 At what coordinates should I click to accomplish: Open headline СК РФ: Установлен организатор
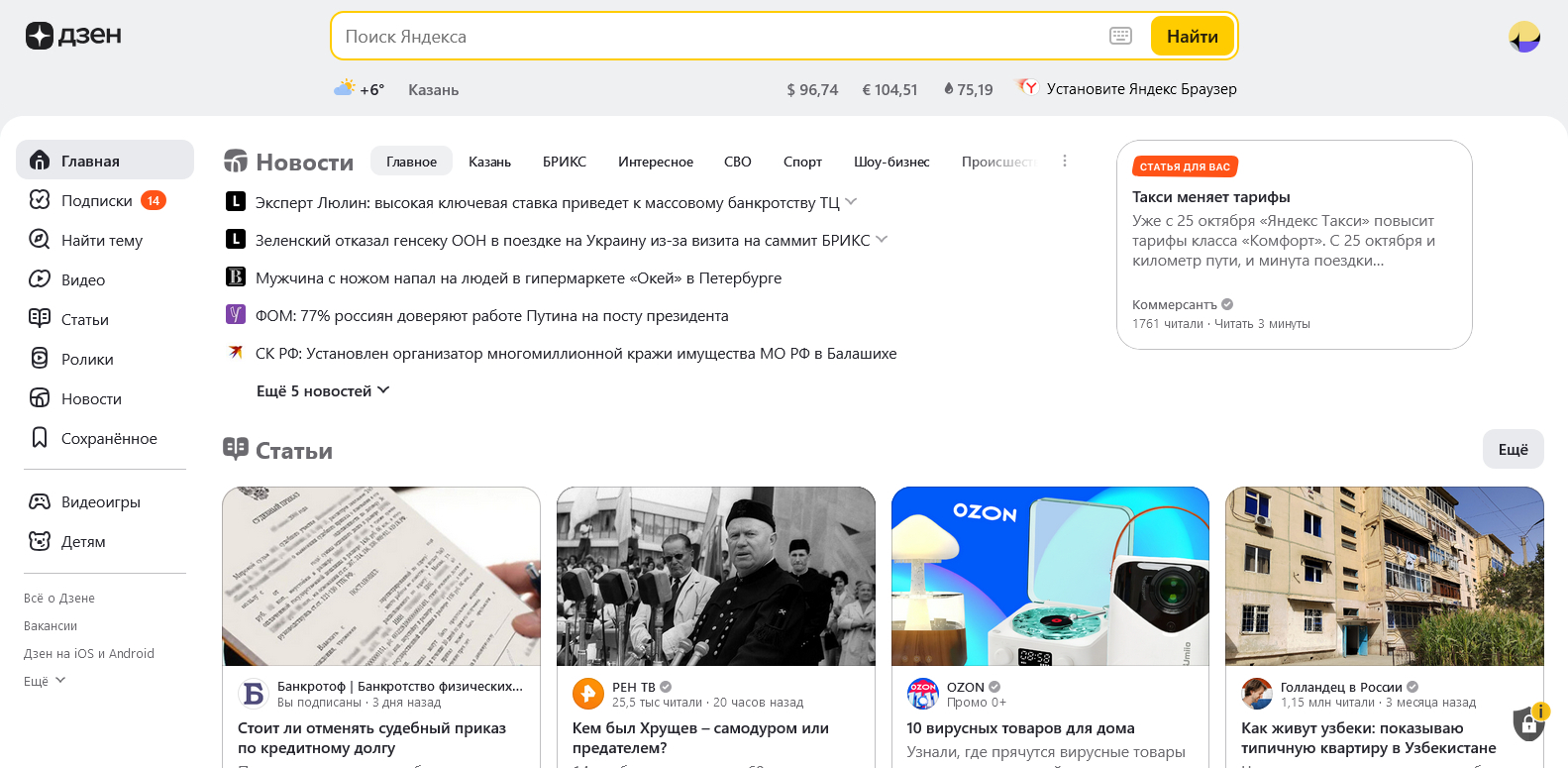[576, 353]
